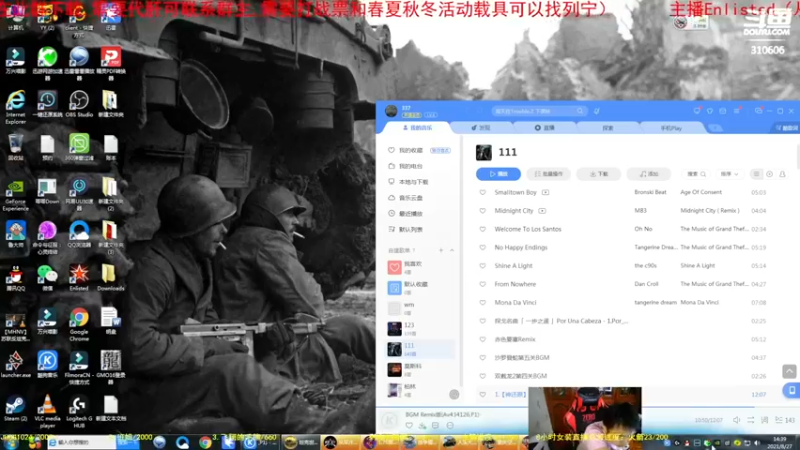Screen dimensions: 800x450
Task: Show lyrics with the lyrics icon
Action: coord(764,420)
